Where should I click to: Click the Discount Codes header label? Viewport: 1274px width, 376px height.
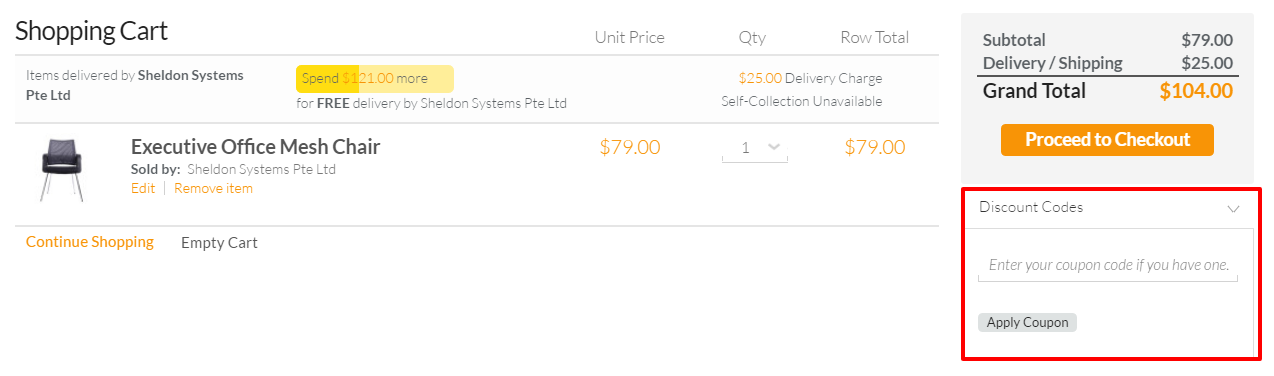1031,207
